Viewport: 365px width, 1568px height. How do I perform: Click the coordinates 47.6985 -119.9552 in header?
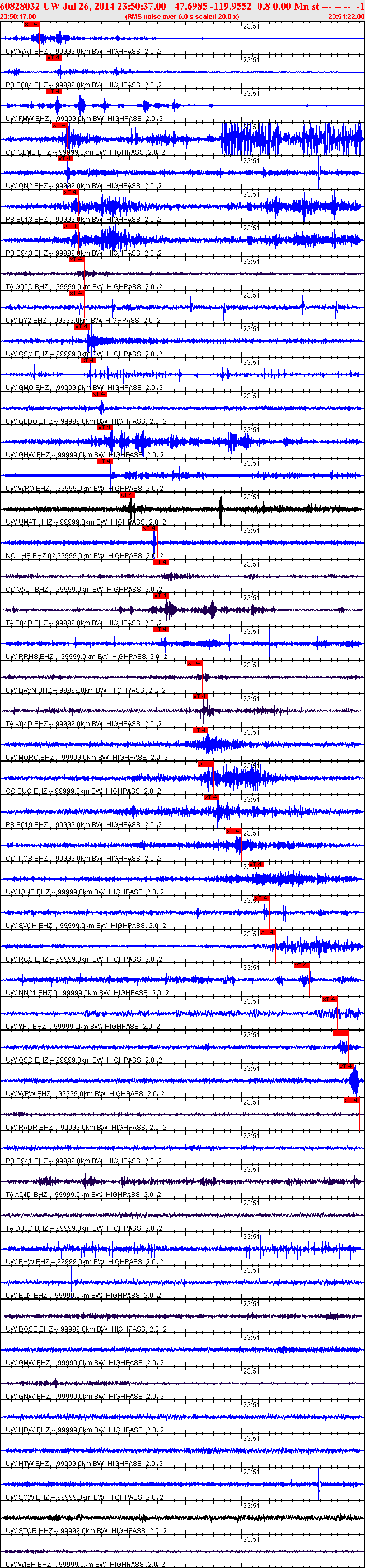213,6
